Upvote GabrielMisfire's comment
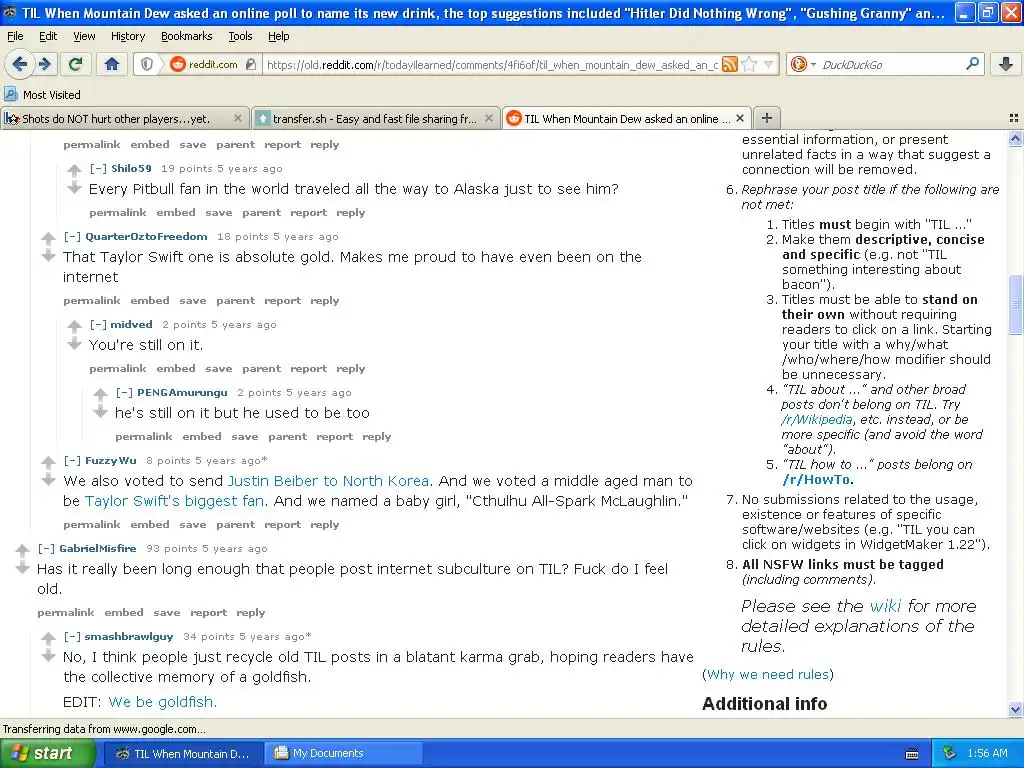This screenshot has height=768, width=1024. tap(22, 550)
